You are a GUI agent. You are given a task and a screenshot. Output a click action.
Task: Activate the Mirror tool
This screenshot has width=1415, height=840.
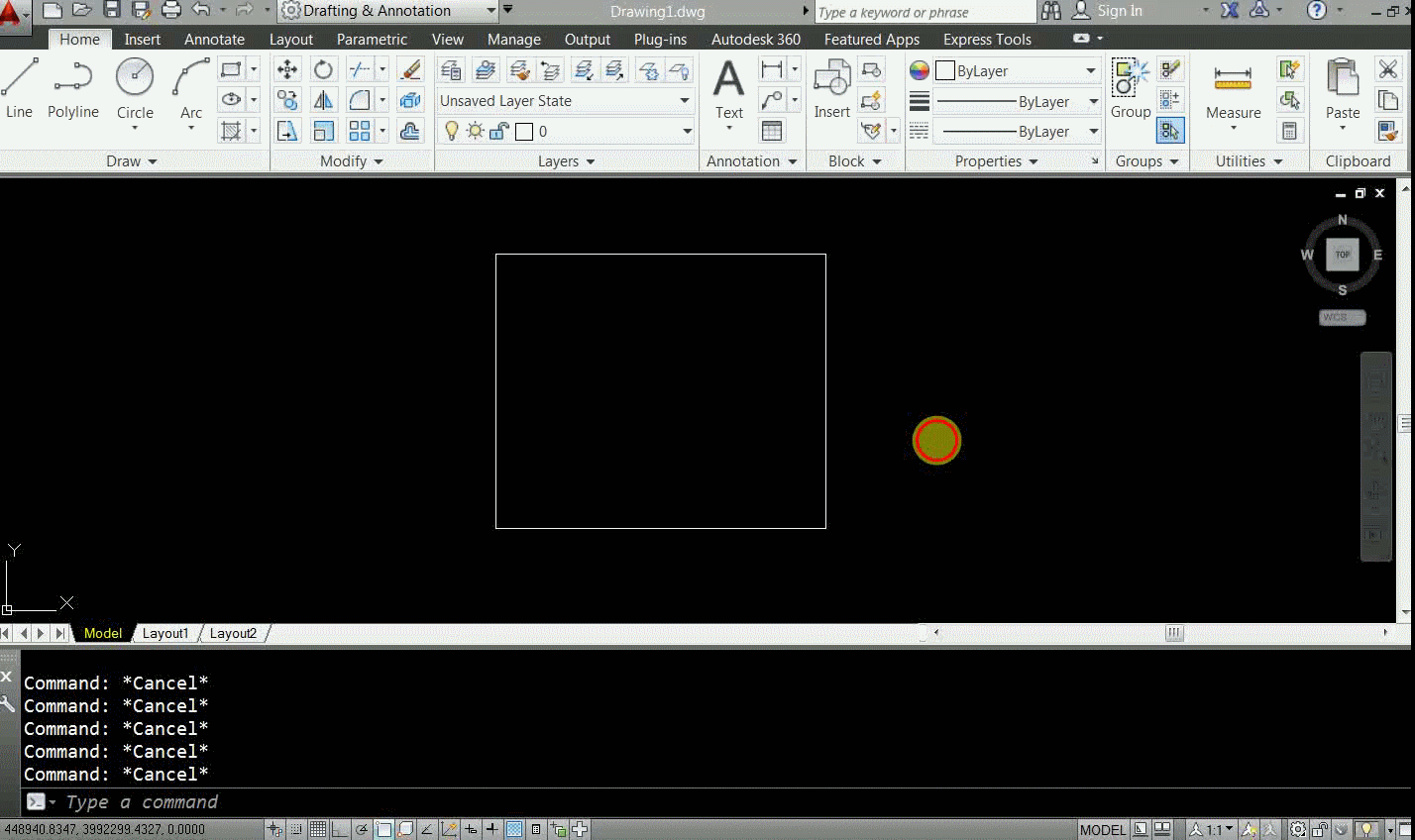click(x=323, y=100)
